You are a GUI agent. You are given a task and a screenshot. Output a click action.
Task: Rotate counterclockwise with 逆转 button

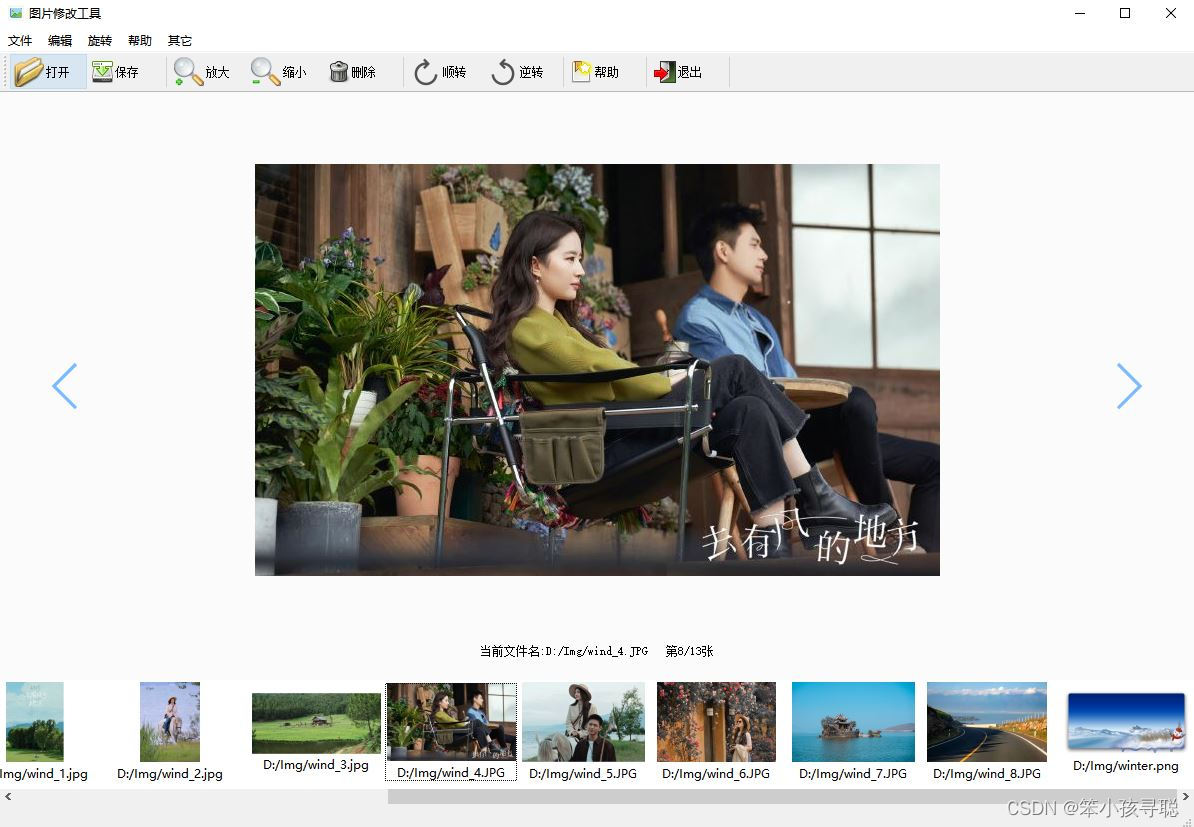[518, 72]
